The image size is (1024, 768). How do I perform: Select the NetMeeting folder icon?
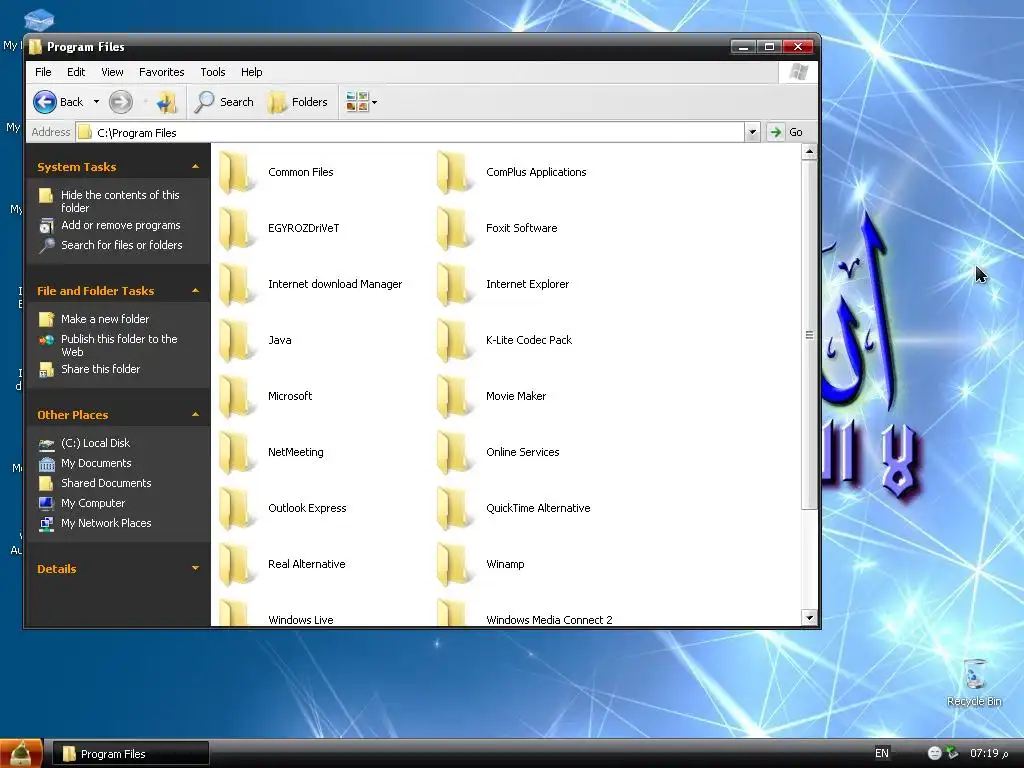point(236,453)
